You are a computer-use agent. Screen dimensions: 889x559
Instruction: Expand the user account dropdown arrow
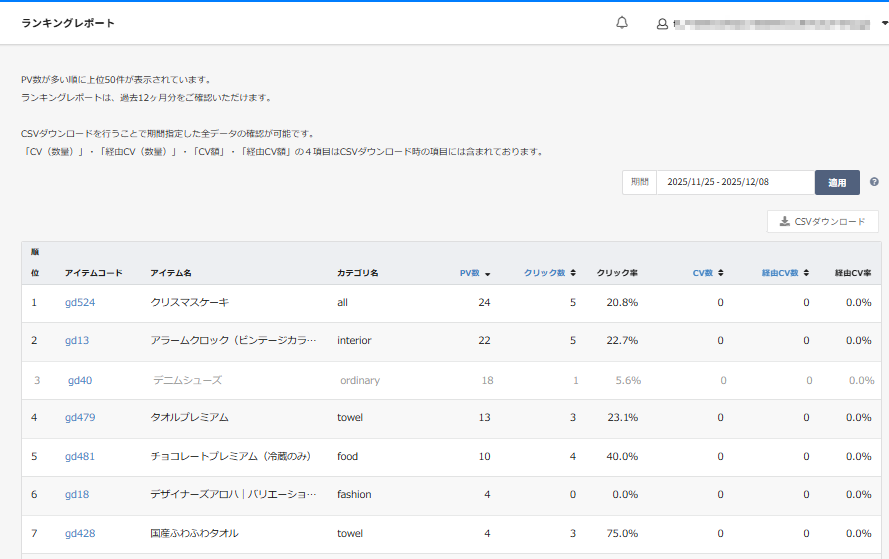click(x=884, y=23)
